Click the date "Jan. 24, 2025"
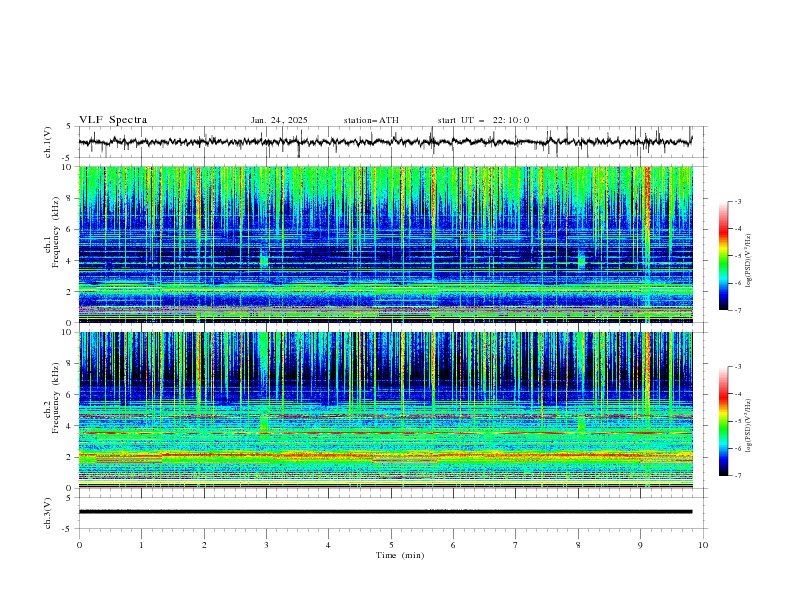The width and height of the screenshot is (792, 612). tap(279, 120)
